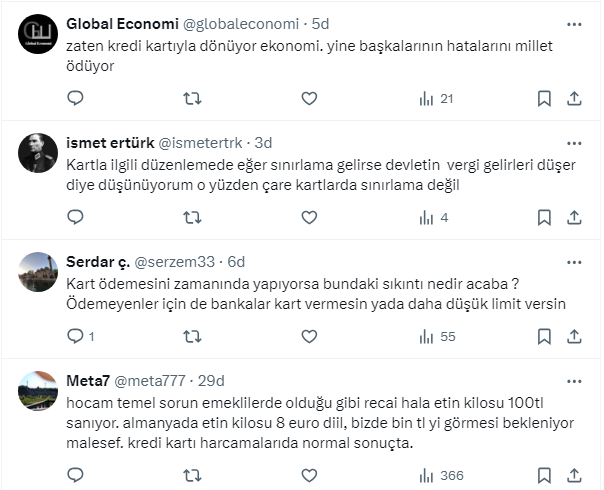Bookmark ismet ertürk's tweet
The width and height of the screenshot is (604, 490).
544,217
